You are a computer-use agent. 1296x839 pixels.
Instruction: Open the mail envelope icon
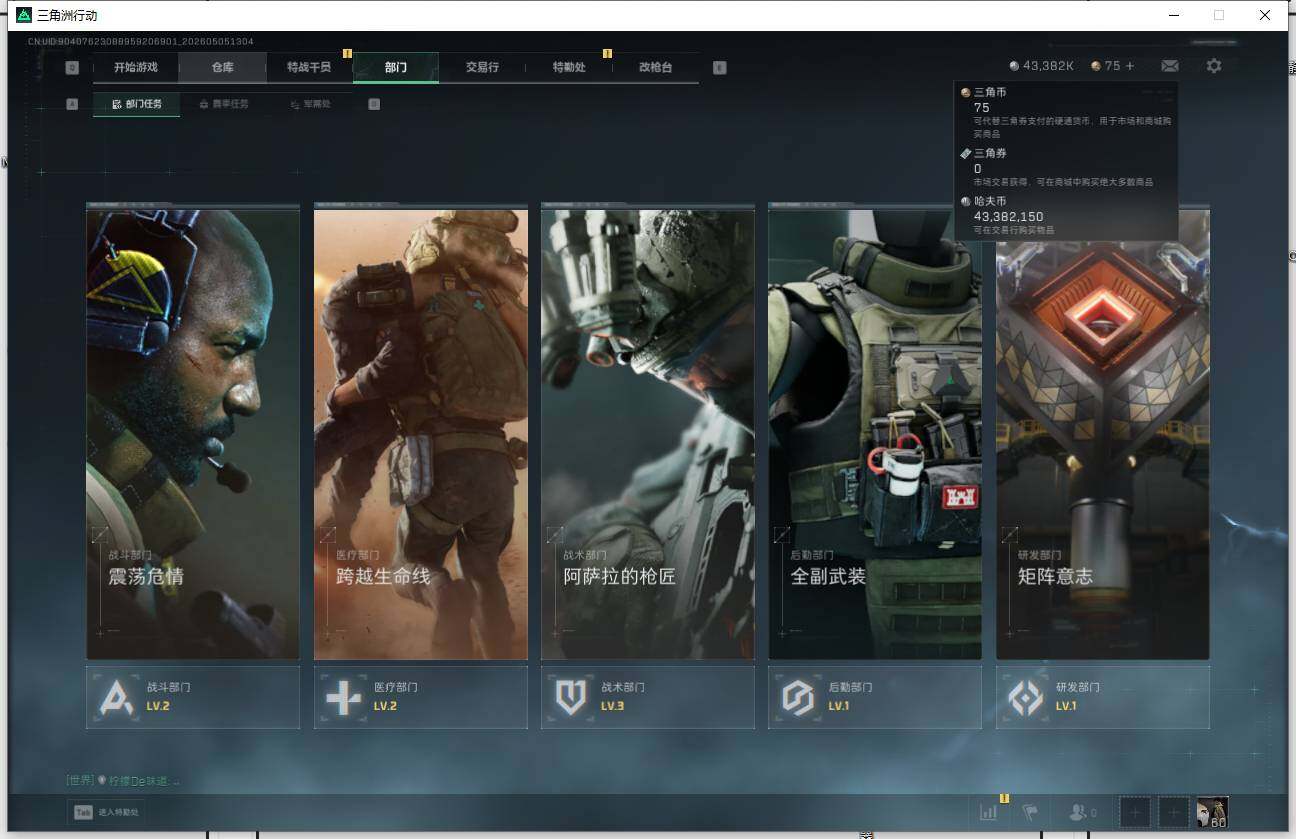[x=1169, y=66]
